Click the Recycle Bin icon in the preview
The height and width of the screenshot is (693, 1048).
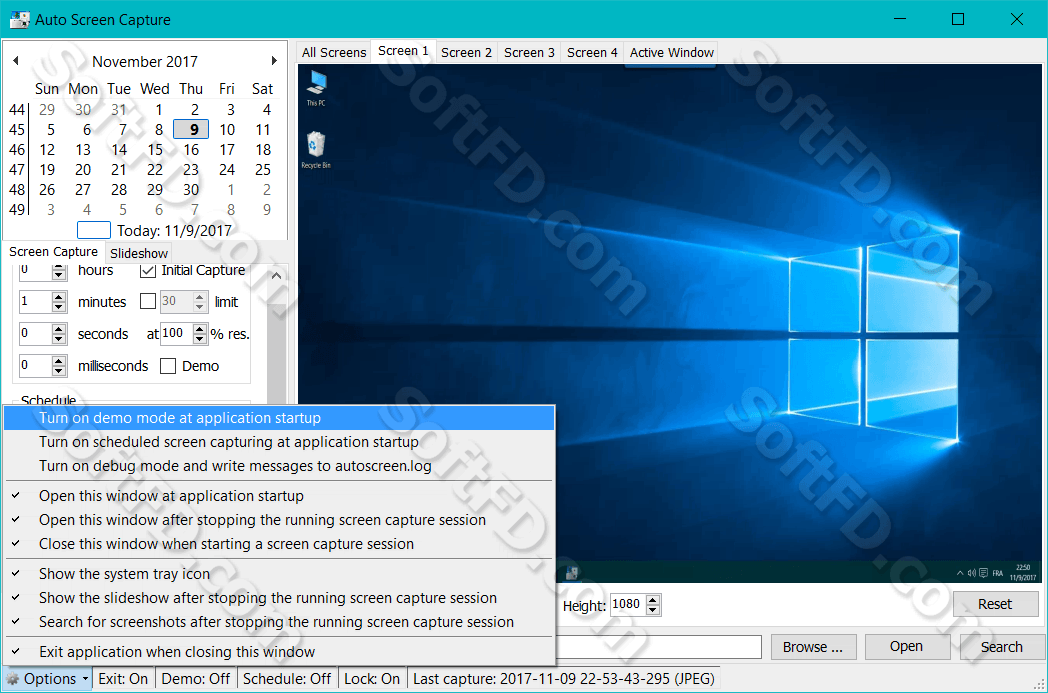tap(316, 150)
